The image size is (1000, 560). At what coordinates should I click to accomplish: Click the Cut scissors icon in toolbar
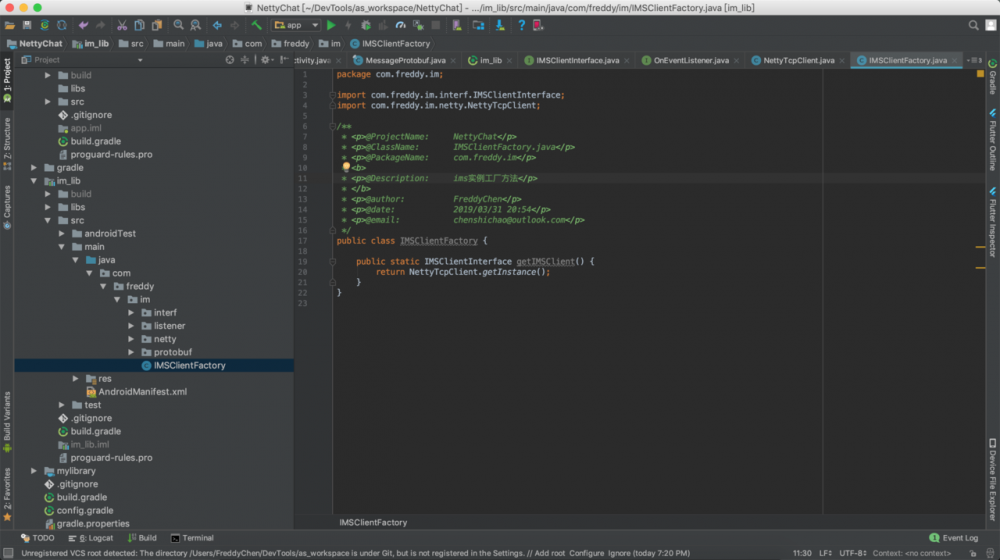click(x=122, y=25)
